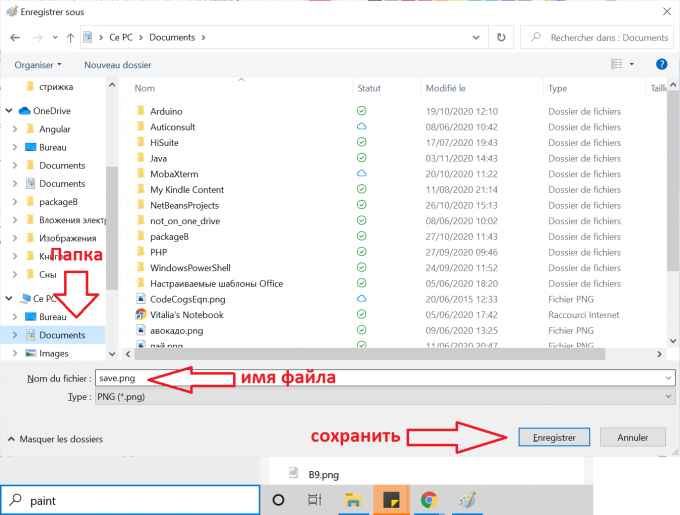Screen dimensions: 680x515
Task: Open the Type file format dropdown
Action: (x=383, y=397)
